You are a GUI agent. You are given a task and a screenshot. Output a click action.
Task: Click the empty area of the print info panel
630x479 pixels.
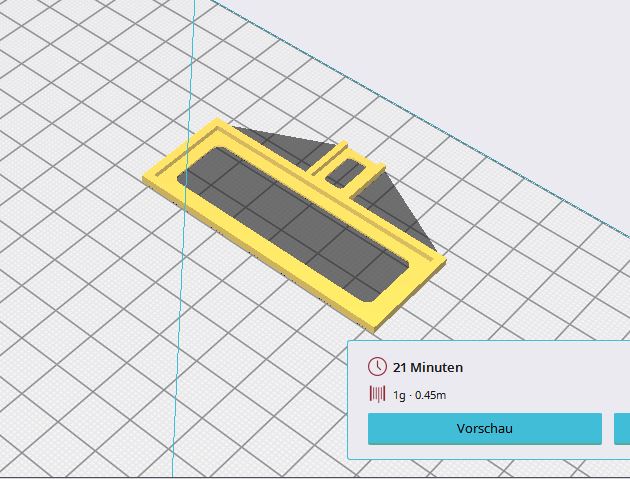coord(540,380)
